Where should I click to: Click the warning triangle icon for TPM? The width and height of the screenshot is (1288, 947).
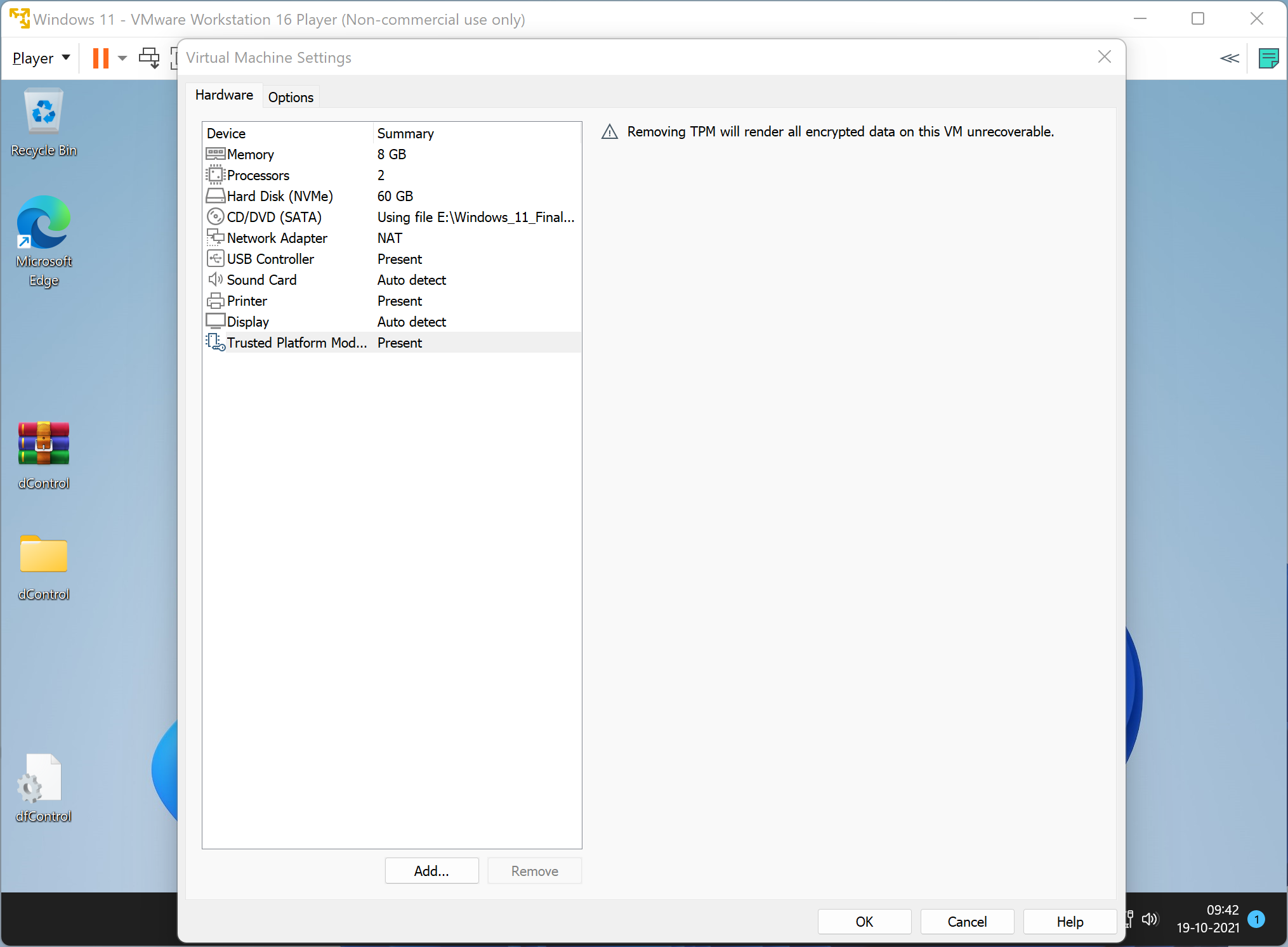pos(607,131)
